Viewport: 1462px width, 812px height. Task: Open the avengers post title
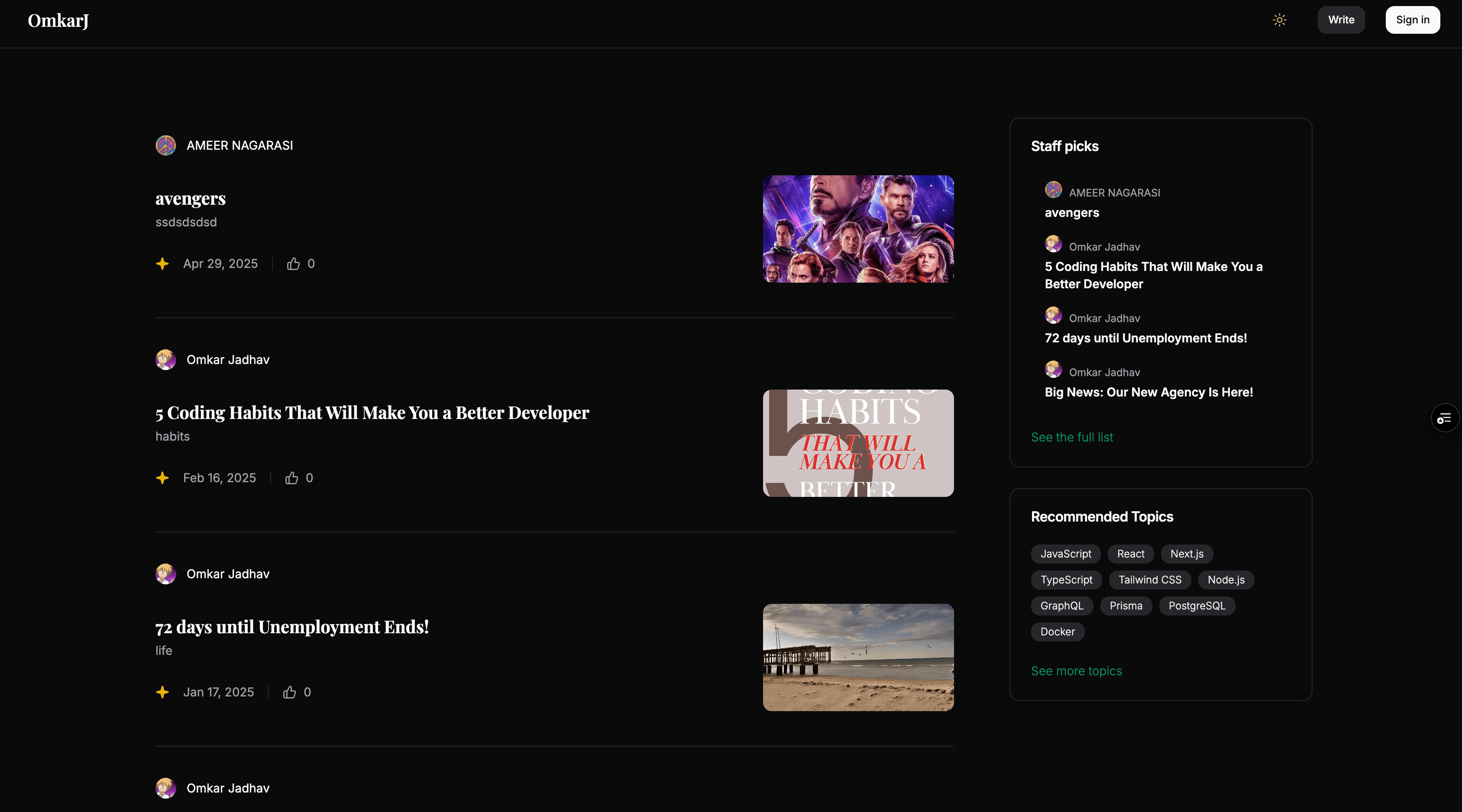[x=191, y=198]
